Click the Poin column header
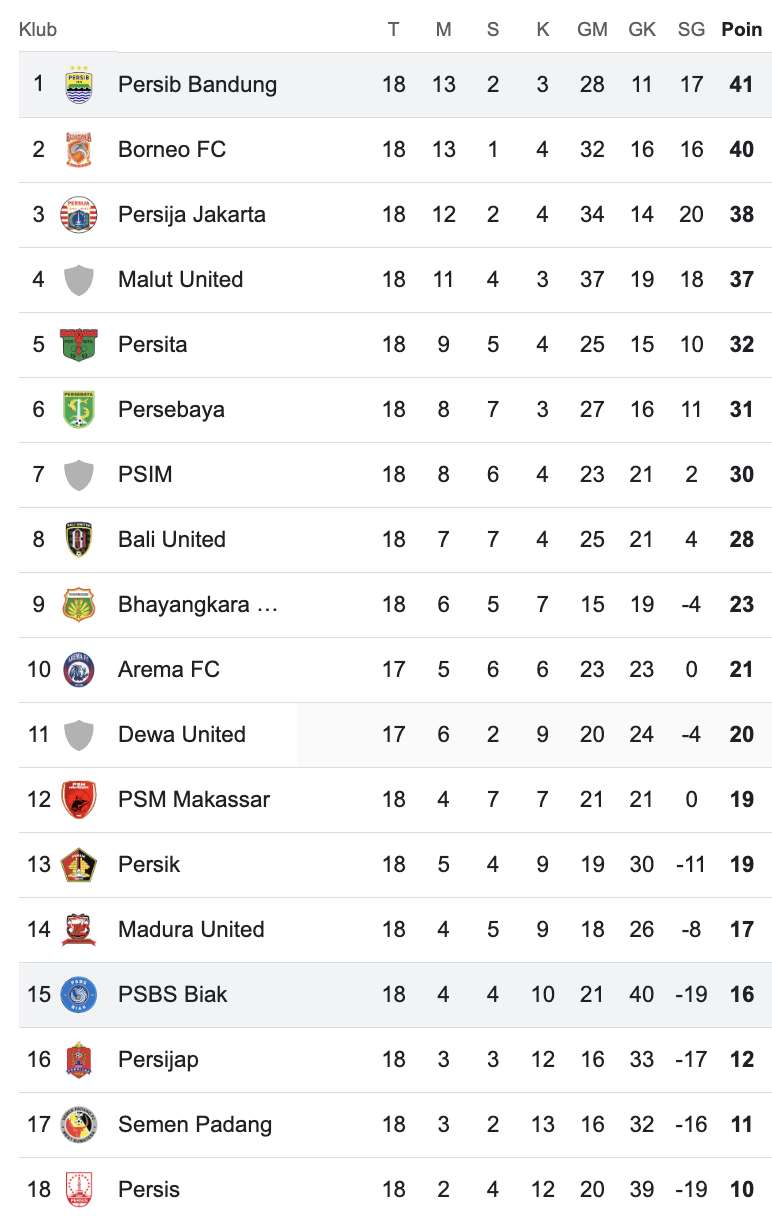The image size is (772, 1216). point(741,29)
